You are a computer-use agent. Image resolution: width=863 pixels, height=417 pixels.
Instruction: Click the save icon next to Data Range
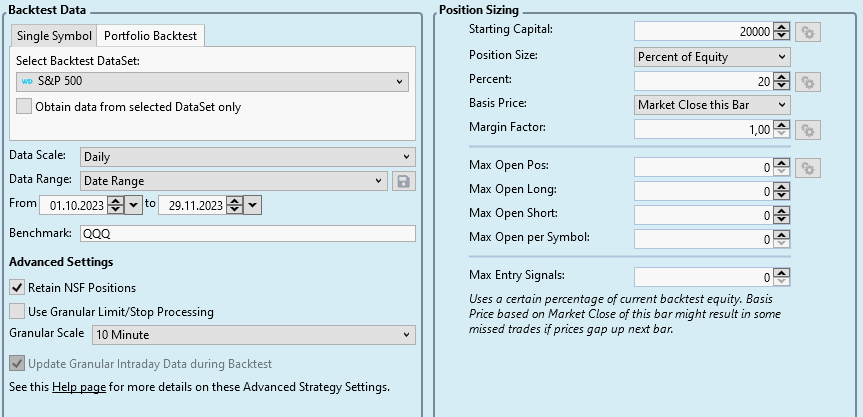404,181
